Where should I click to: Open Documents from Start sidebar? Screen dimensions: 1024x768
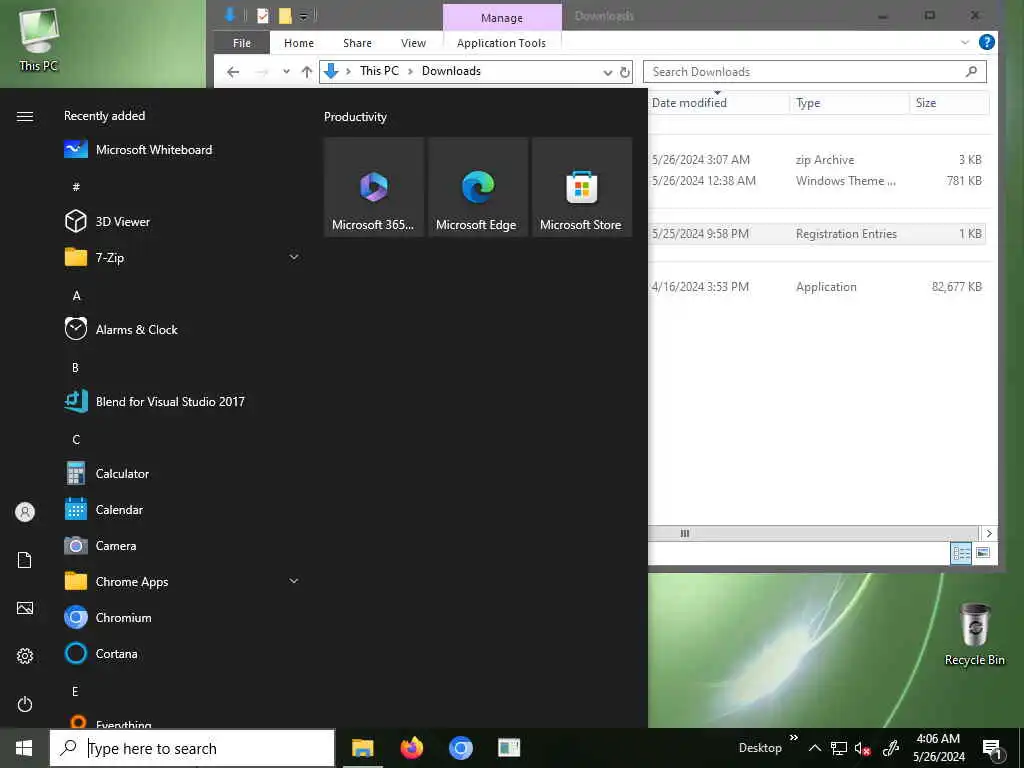click(x=25, y=560)
